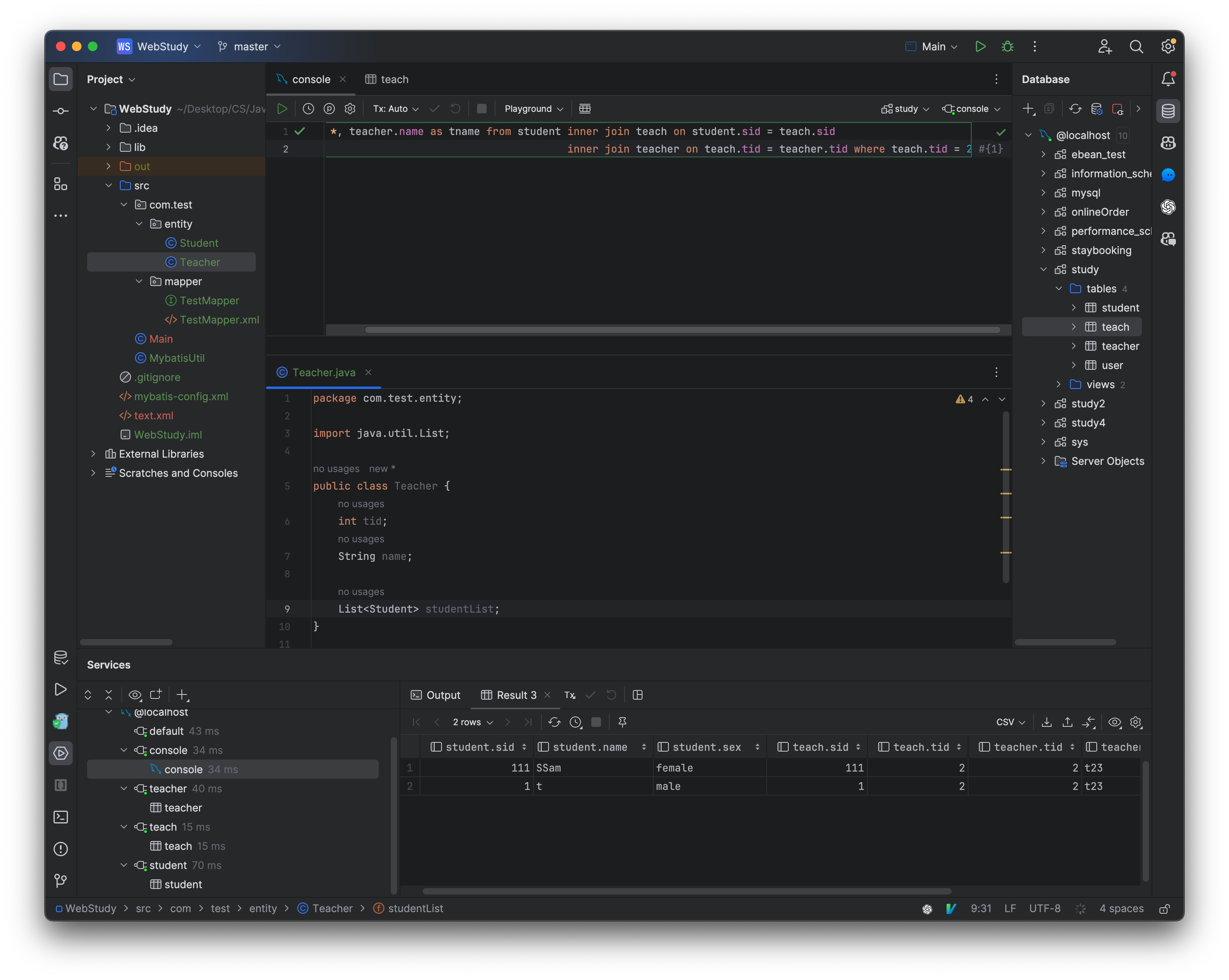Screen dimensions: 1229x980
Task: Expand the Server Objects node
Action: coord(1044,462)
